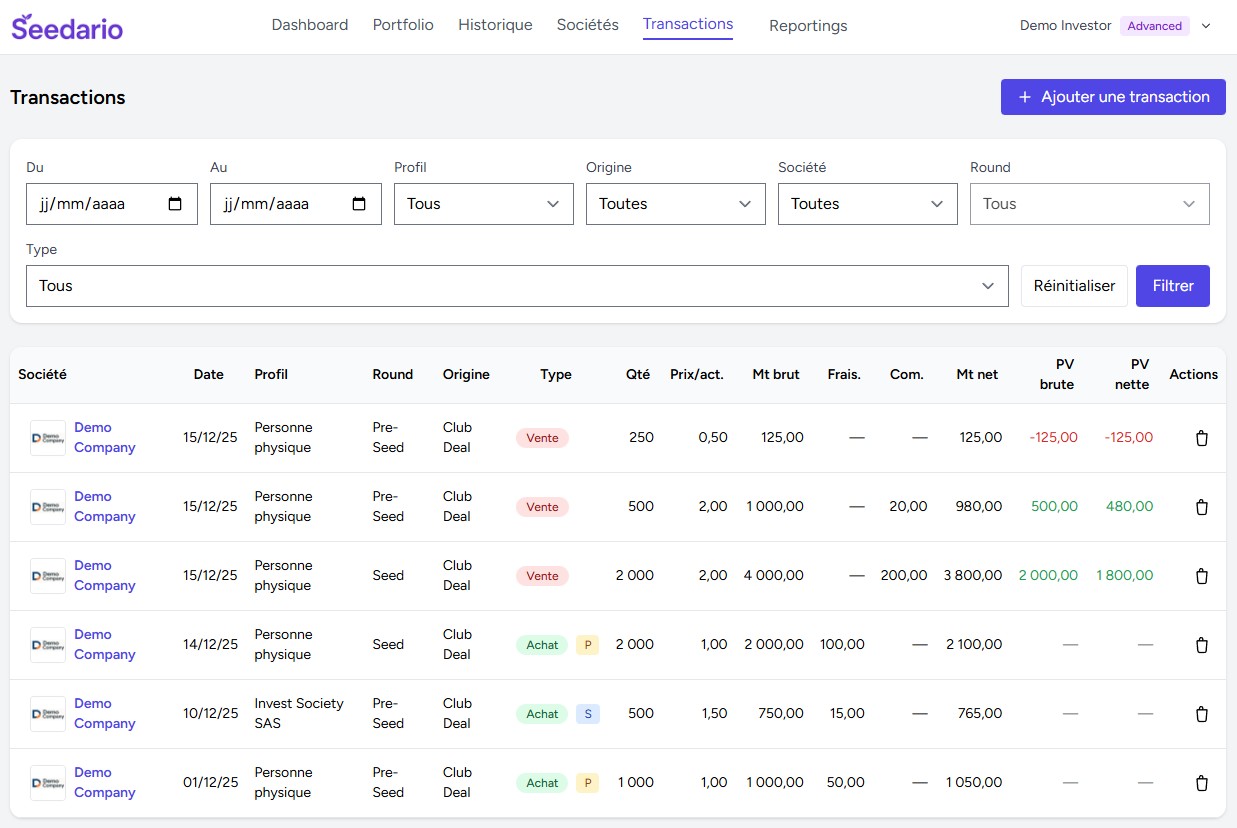Open calendar picker in the Du date field
The height and width of the screenshot is (828, 1237).
175,204
